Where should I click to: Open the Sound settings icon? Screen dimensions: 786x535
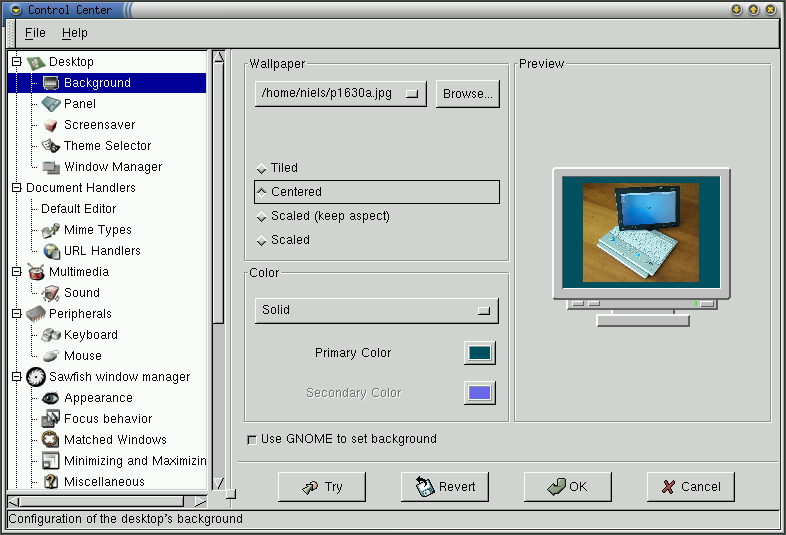50,293
